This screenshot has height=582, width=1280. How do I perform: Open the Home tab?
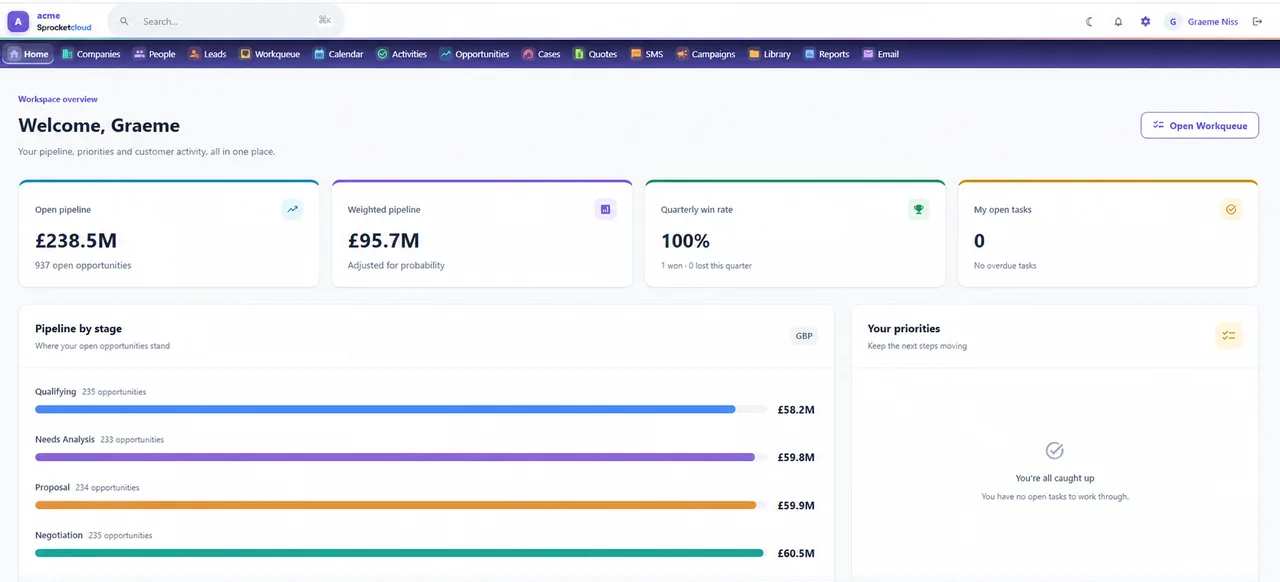(x=28, y=54)
